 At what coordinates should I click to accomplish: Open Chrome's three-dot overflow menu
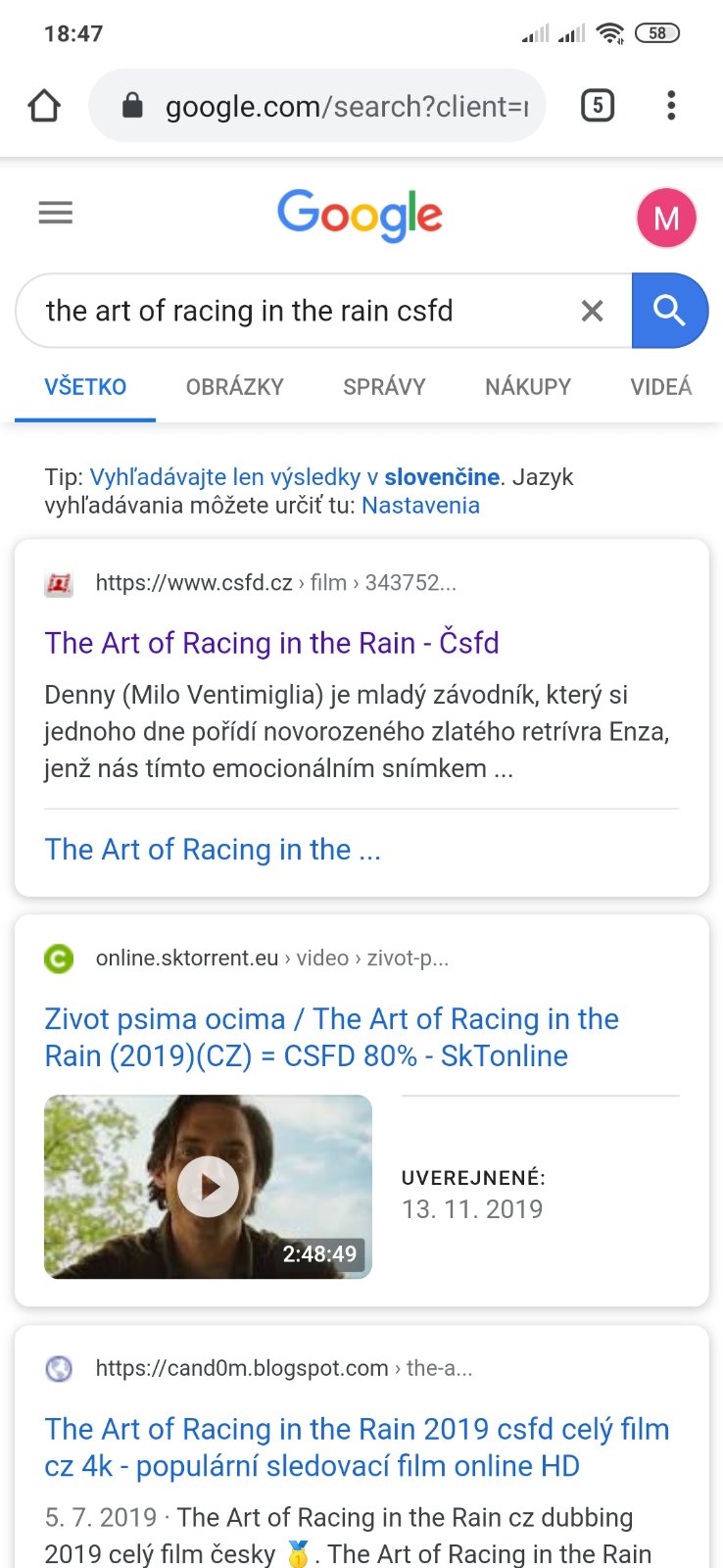pyautogui.click(x=671, y=106)
